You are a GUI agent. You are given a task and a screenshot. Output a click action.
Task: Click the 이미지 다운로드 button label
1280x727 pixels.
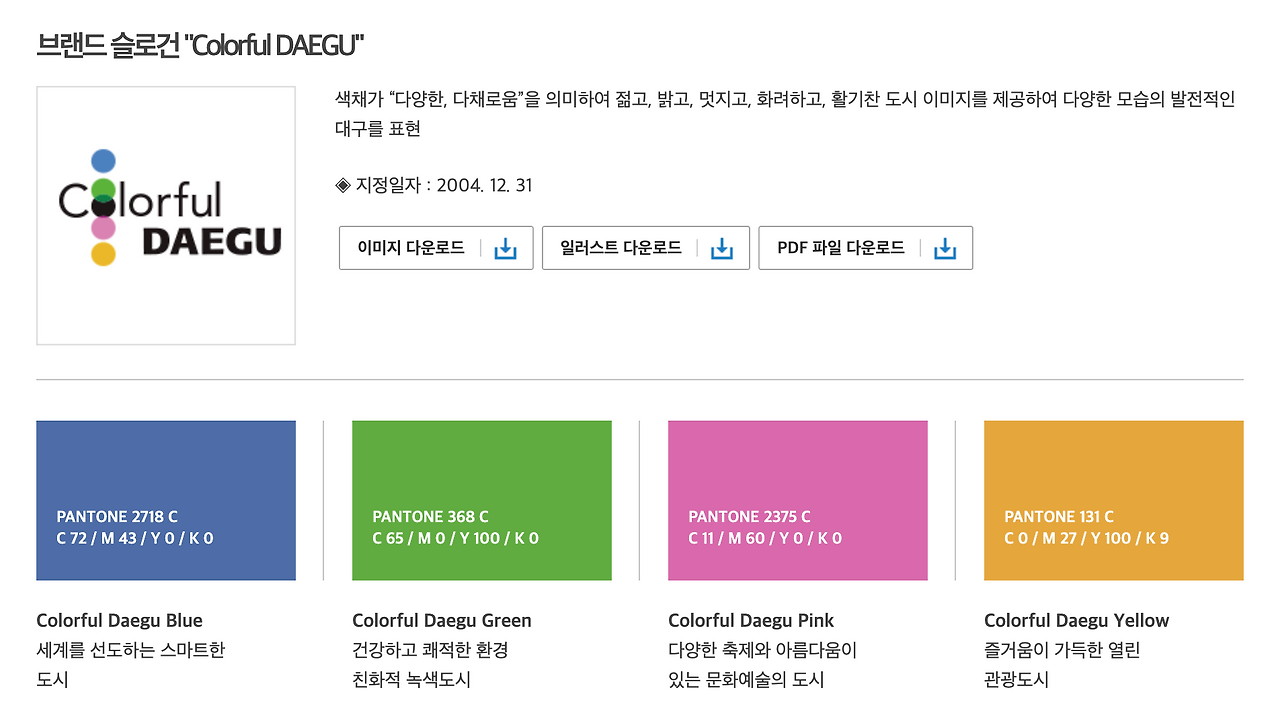click(x=411, y=248)
